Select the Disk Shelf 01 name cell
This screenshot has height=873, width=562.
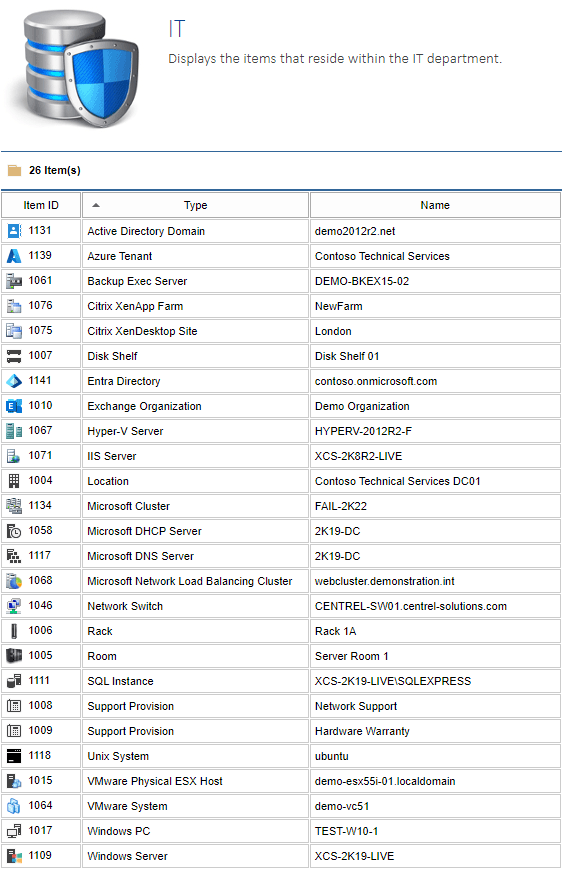[x=435, y=356]
